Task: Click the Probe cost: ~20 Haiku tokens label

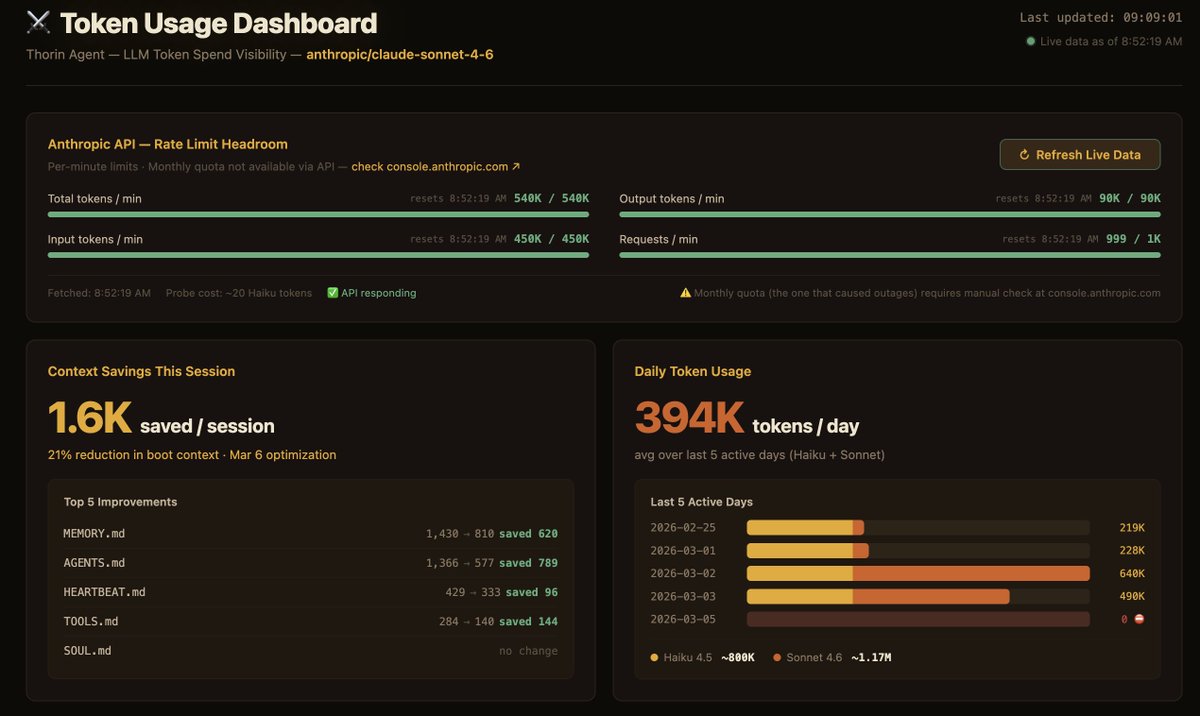Action: 239,293
